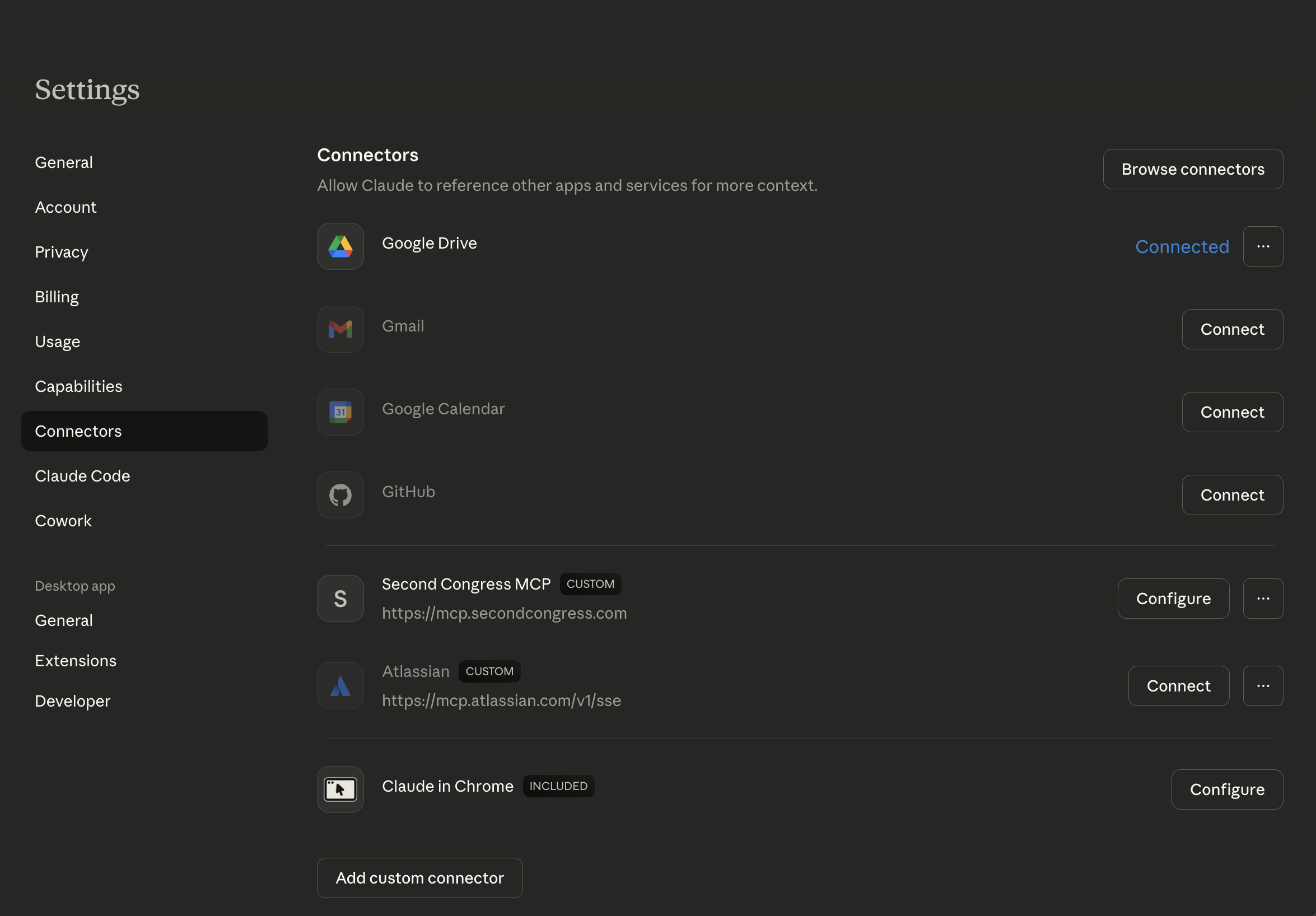Select Connectors in the sidebar

click(144, 431)
